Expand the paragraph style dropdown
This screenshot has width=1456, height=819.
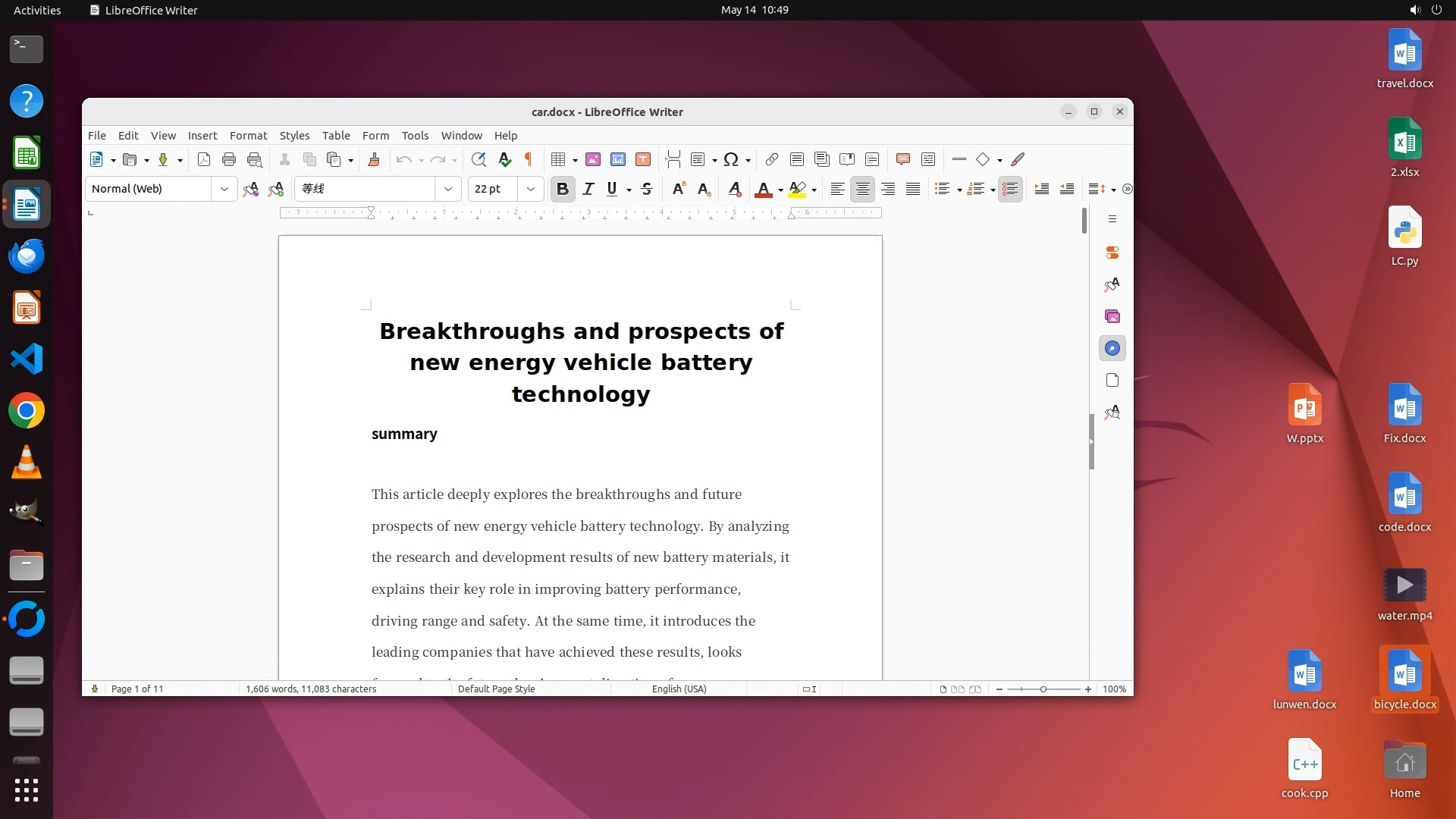pos(224,189)
